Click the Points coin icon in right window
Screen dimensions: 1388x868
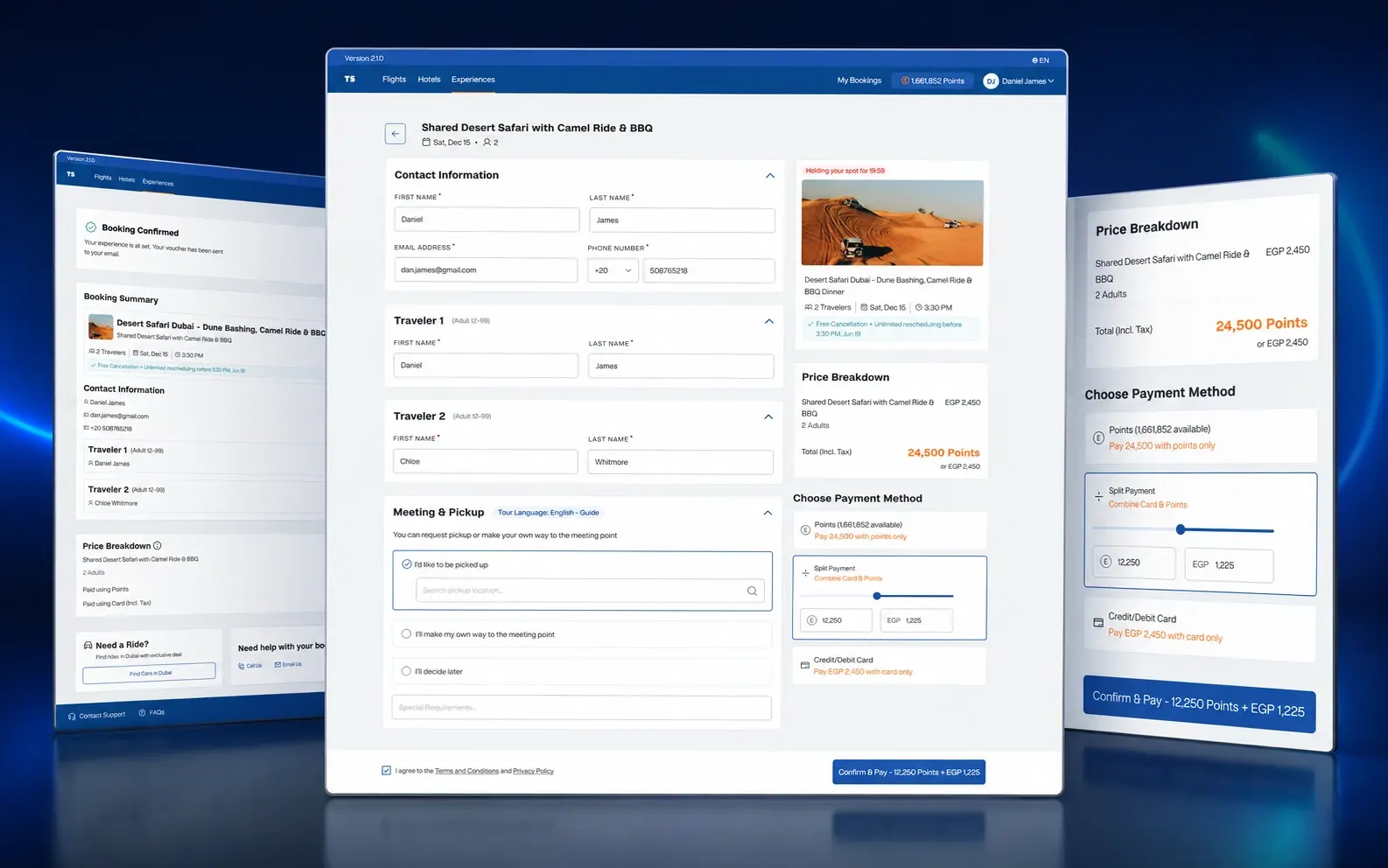1098,437
